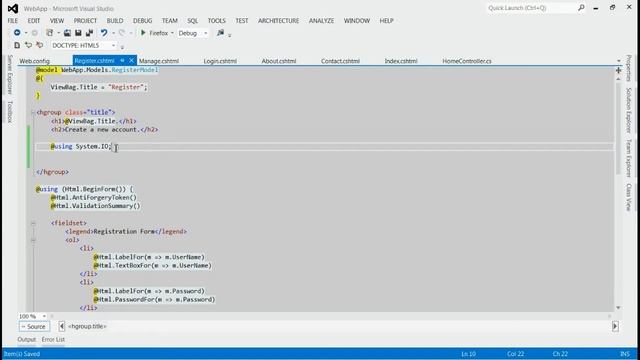Open the DEBUG menu

(x=142, y=20)
